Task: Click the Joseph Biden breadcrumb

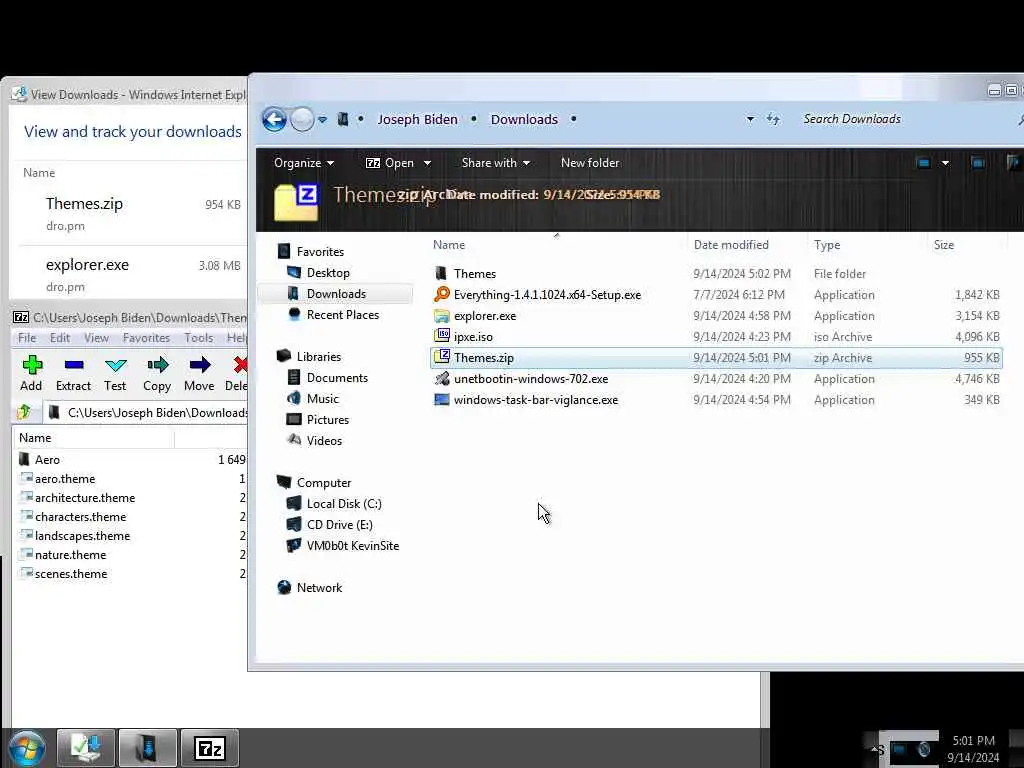Action: tap(417, 120)
